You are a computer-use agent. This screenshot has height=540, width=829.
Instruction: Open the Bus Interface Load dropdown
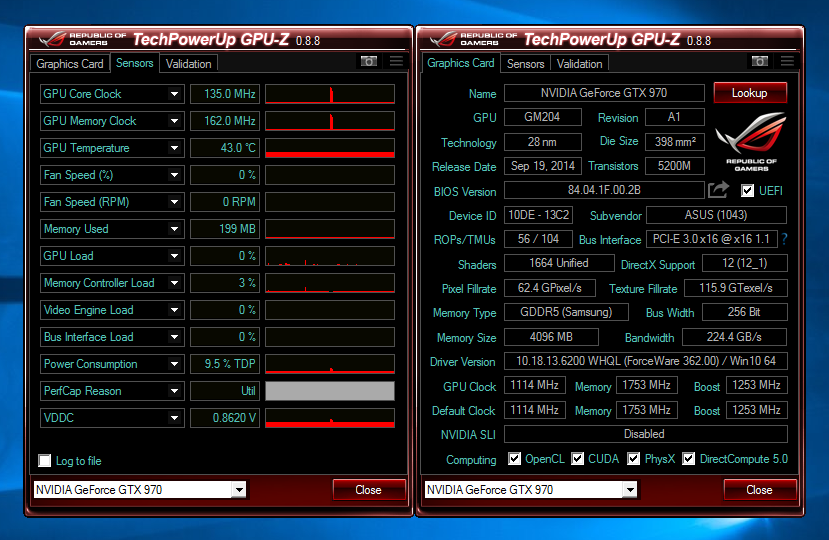(x=174, y=337)
